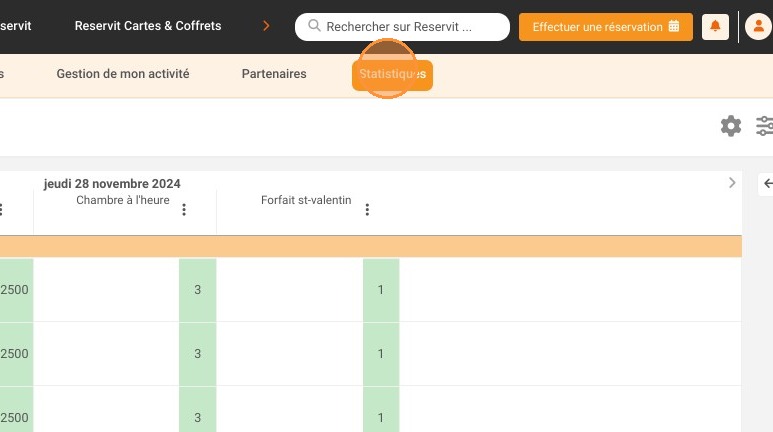Open settings gear icon
The height and width of the screenshot is (432, 773).
[x=731, y=126]
